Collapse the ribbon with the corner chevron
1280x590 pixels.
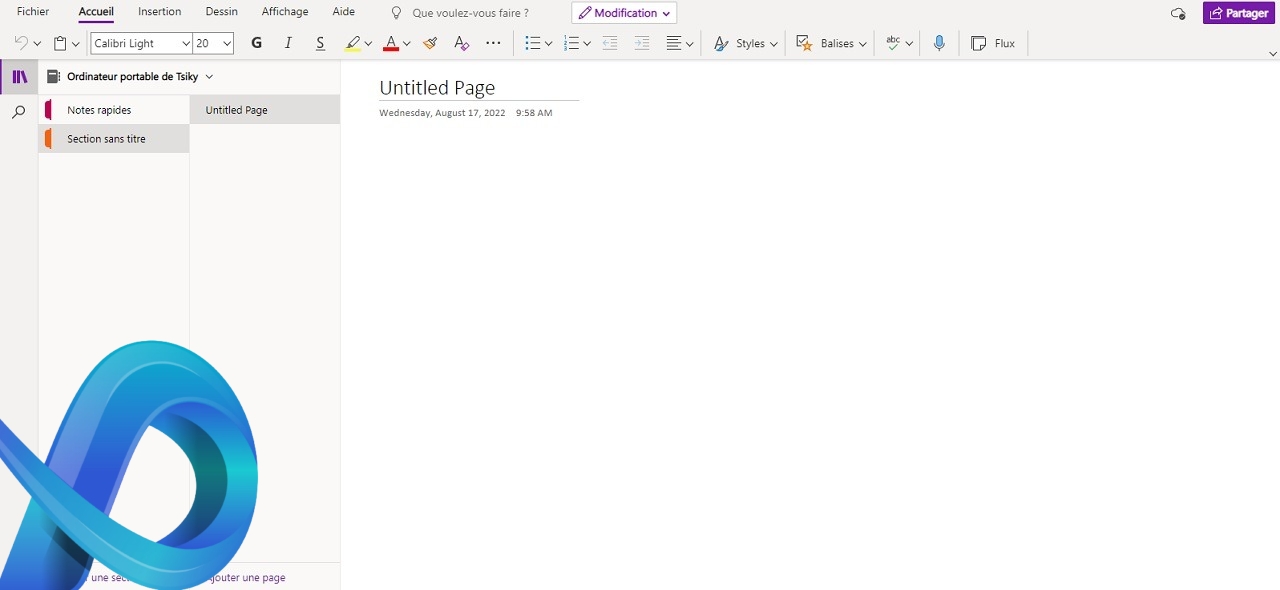[x=1272, y=53]
